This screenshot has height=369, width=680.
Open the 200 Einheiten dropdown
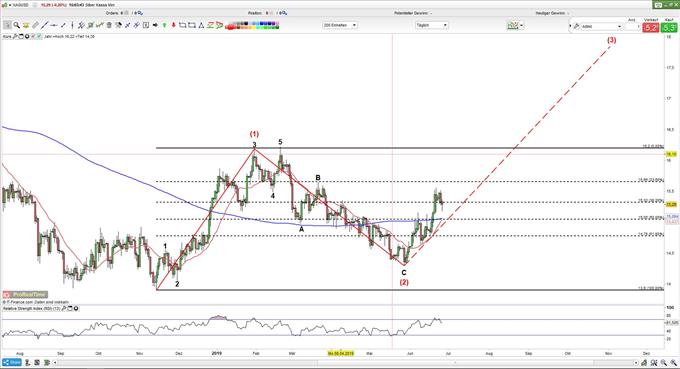click(340, 25)
